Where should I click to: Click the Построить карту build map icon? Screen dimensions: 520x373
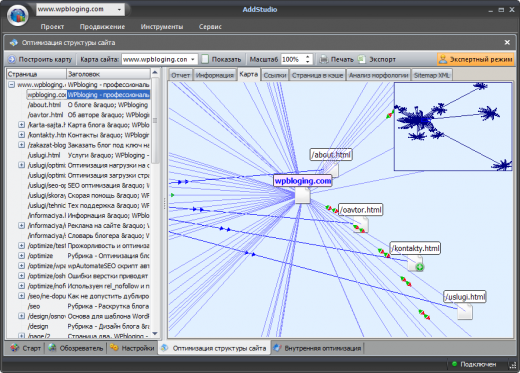point(12,59)
